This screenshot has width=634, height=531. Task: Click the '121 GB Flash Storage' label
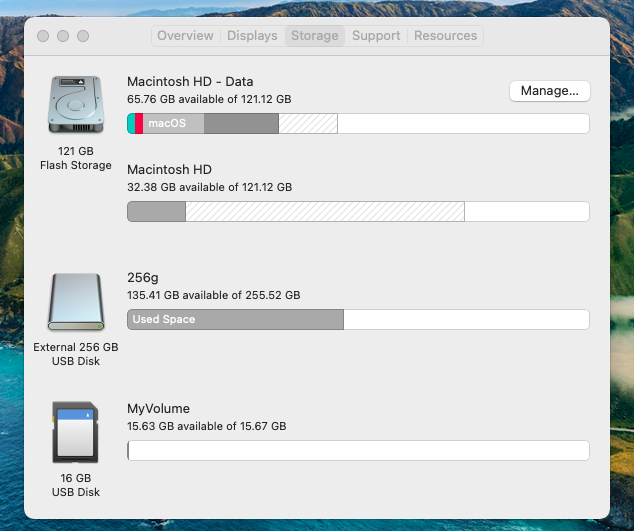76,158
